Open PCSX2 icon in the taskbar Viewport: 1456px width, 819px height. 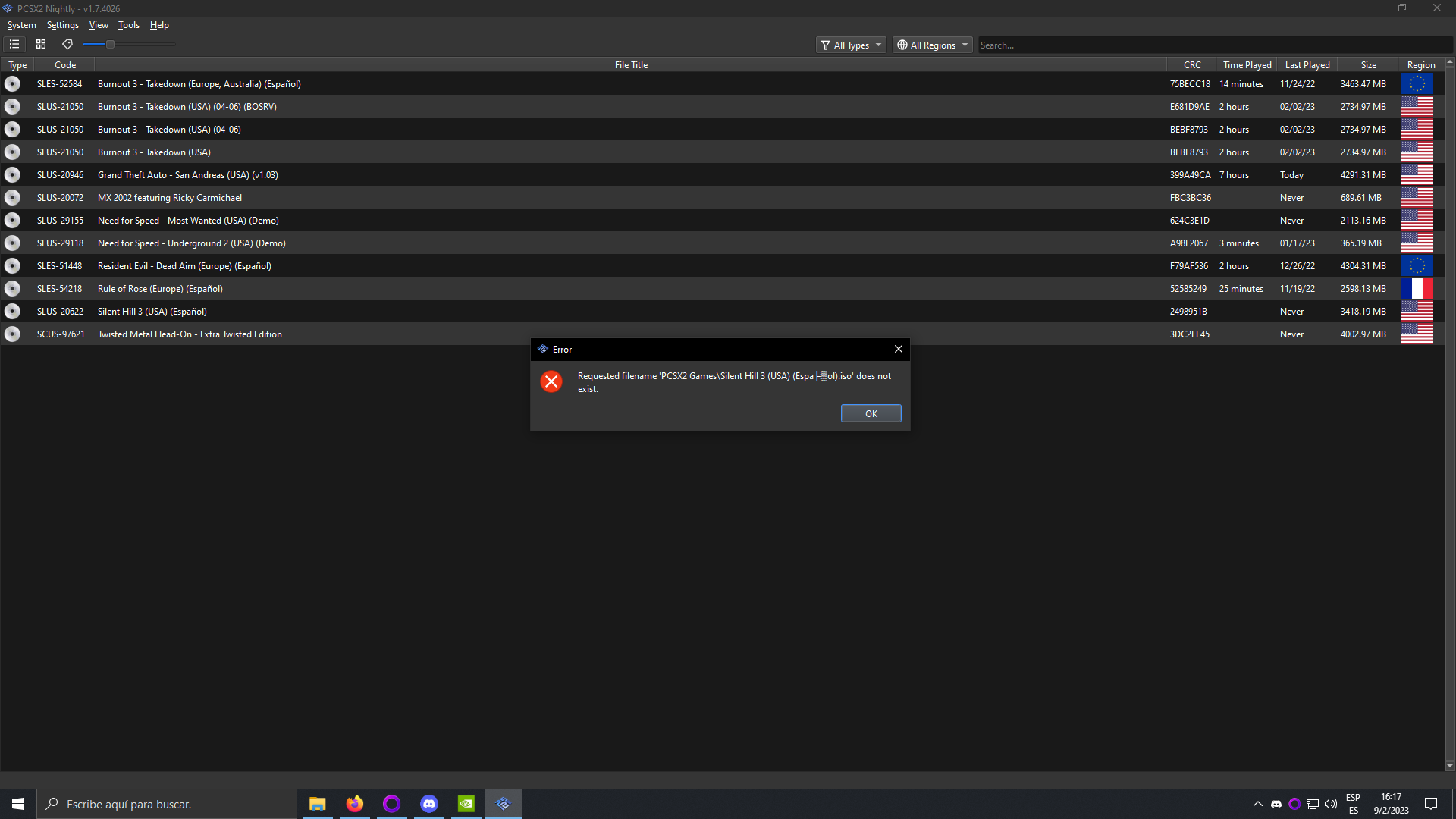[x=503, y=803]
